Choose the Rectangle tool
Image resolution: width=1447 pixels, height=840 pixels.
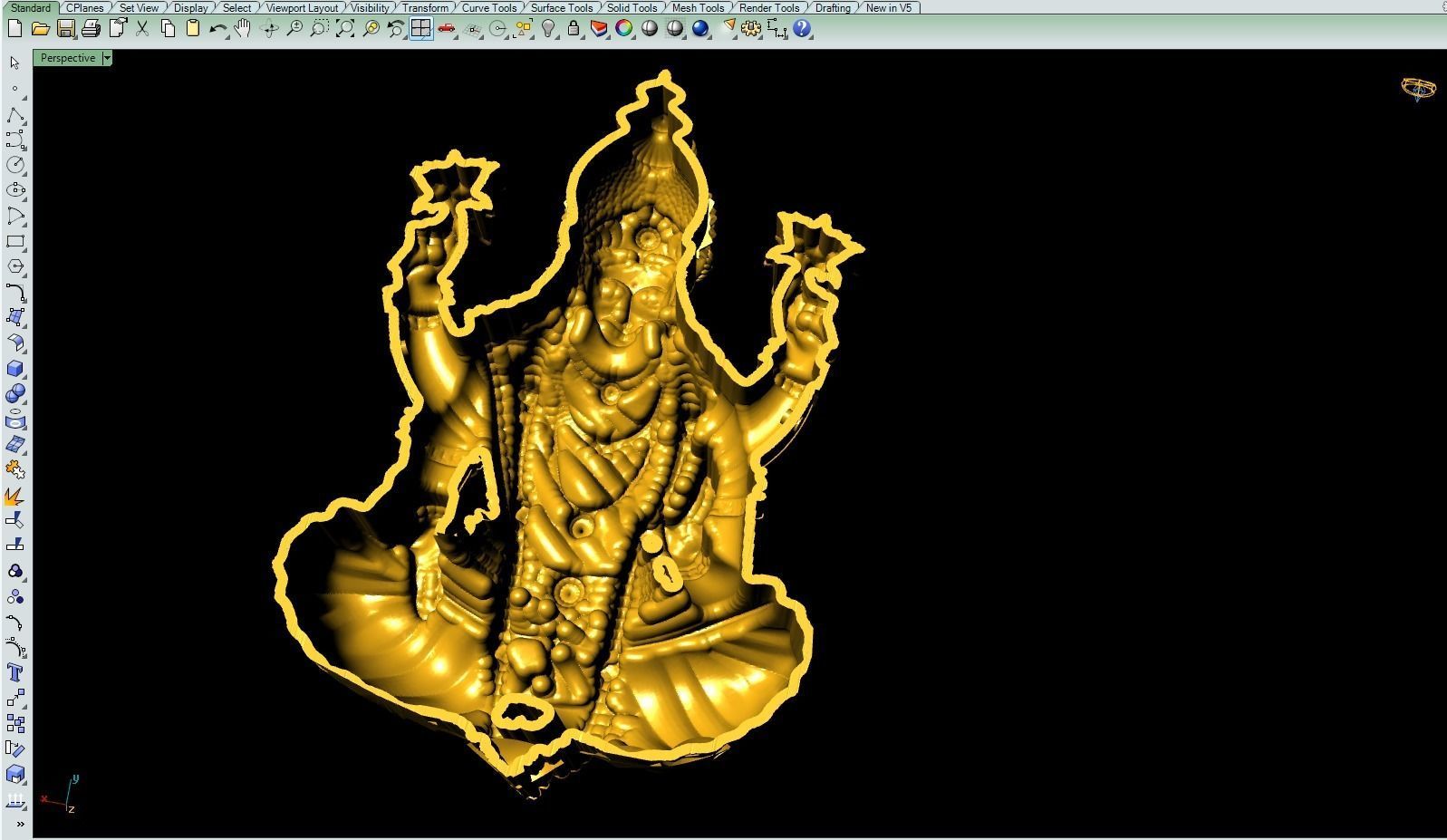pos(15,241)
